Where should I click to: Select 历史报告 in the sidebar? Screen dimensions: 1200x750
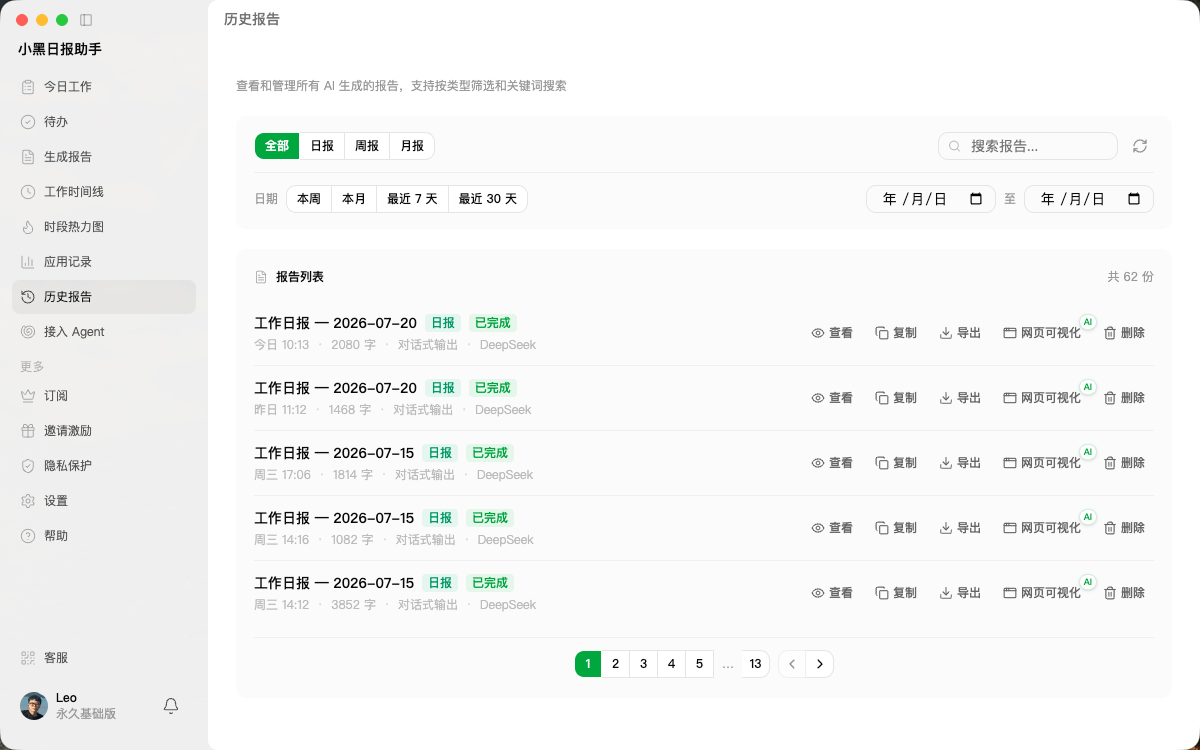pyautogui.click(x=104, y=297)
